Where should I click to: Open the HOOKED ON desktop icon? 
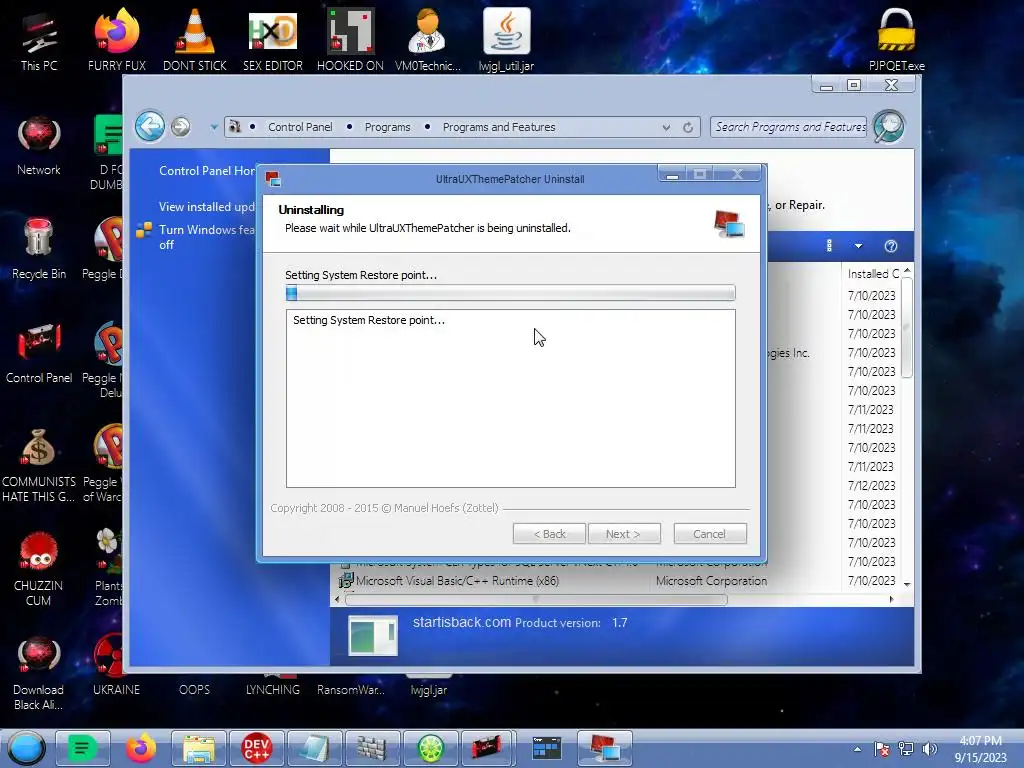pyautogui.click(x=350, y=40)
